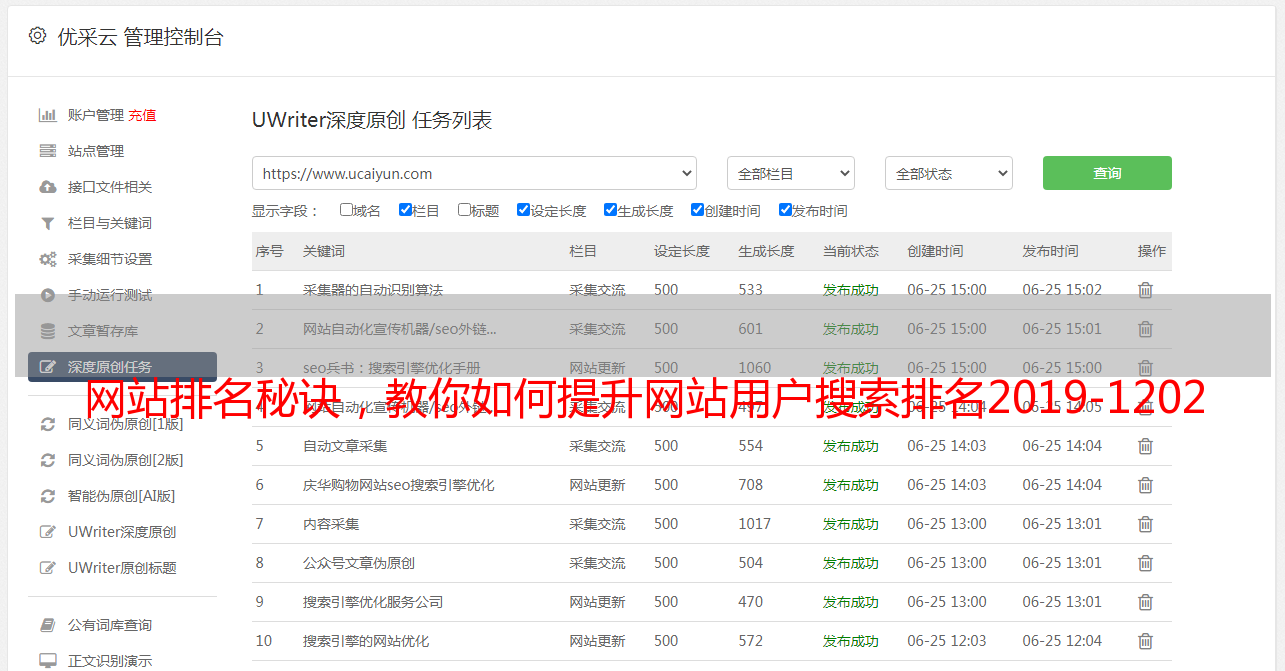Click the 关键词 column header

pyautogui.click(x=324, y=251)
